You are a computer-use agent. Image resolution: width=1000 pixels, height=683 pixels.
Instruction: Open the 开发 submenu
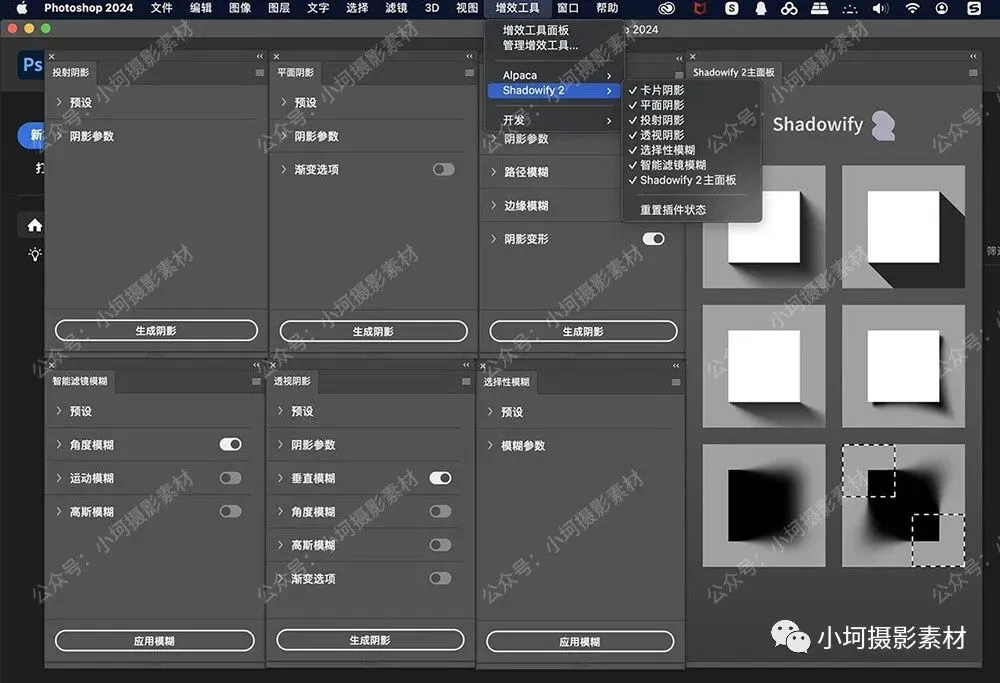(554, 120)
